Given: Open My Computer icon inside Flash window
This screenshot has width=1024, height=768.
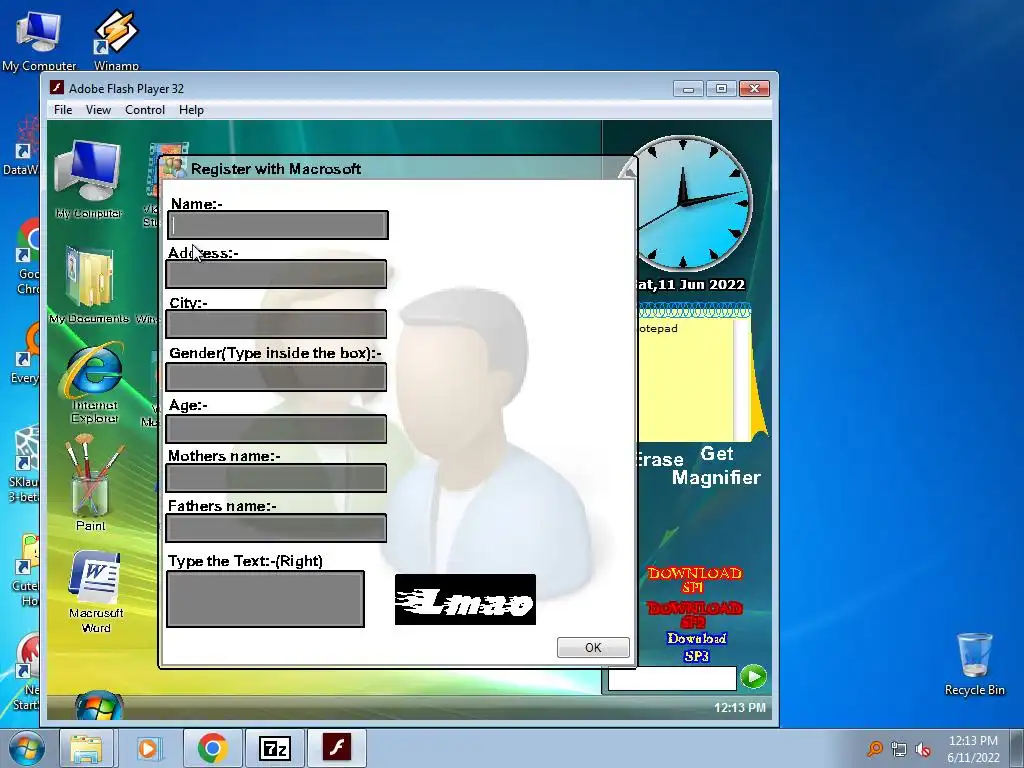Looking at the screenshot, I should click(x=89, y=180).
